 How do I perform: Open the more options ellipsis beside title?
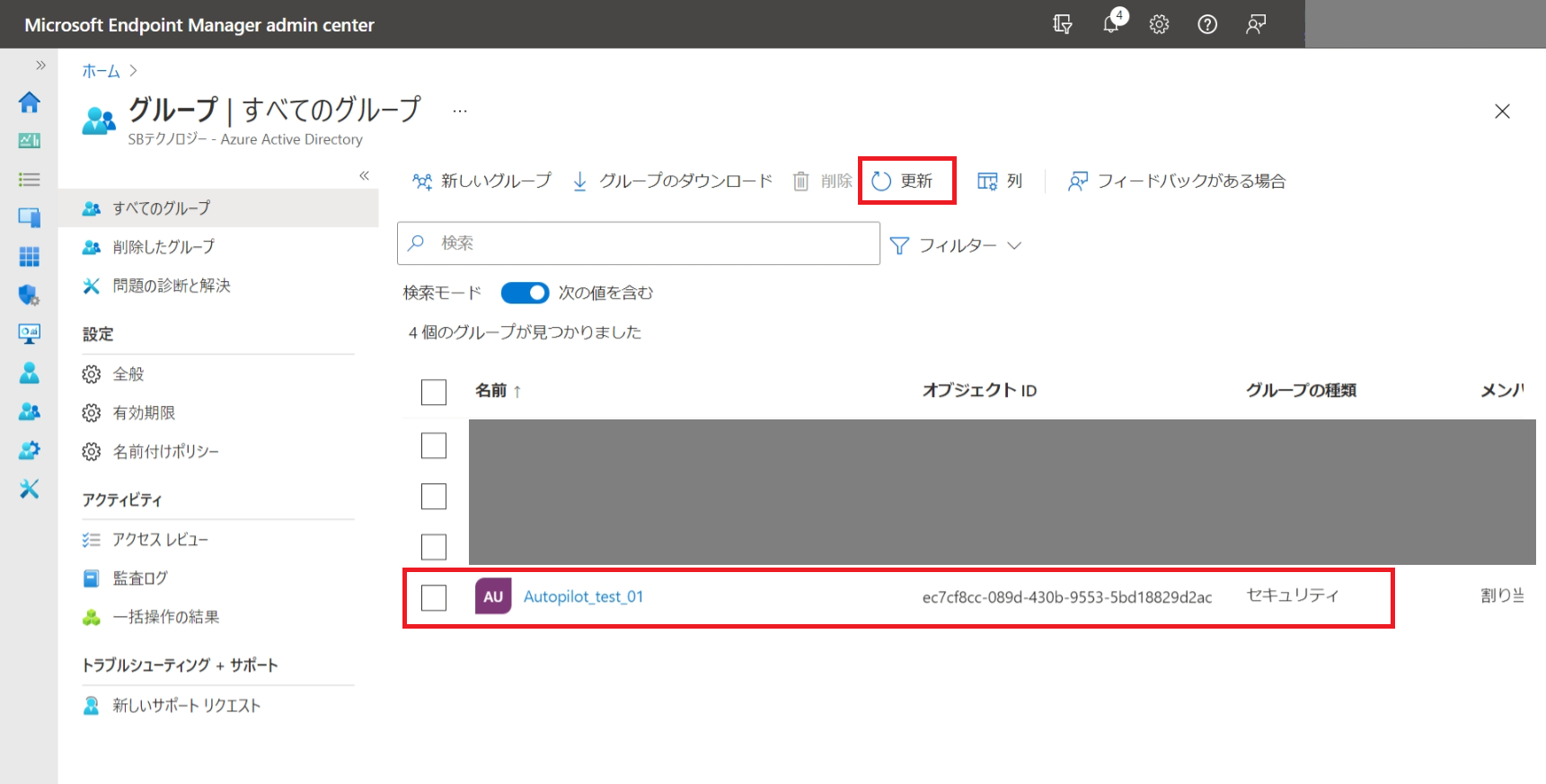(460, 110)
